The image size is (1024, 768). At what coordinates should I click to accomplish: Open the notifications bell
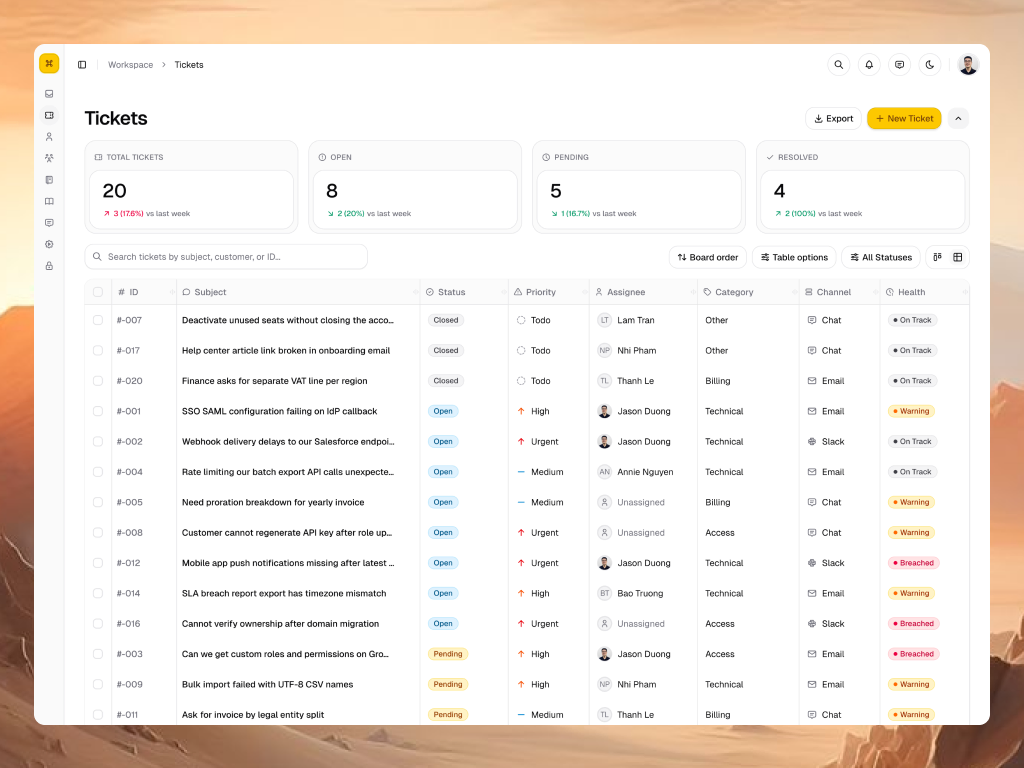[869, 65]
